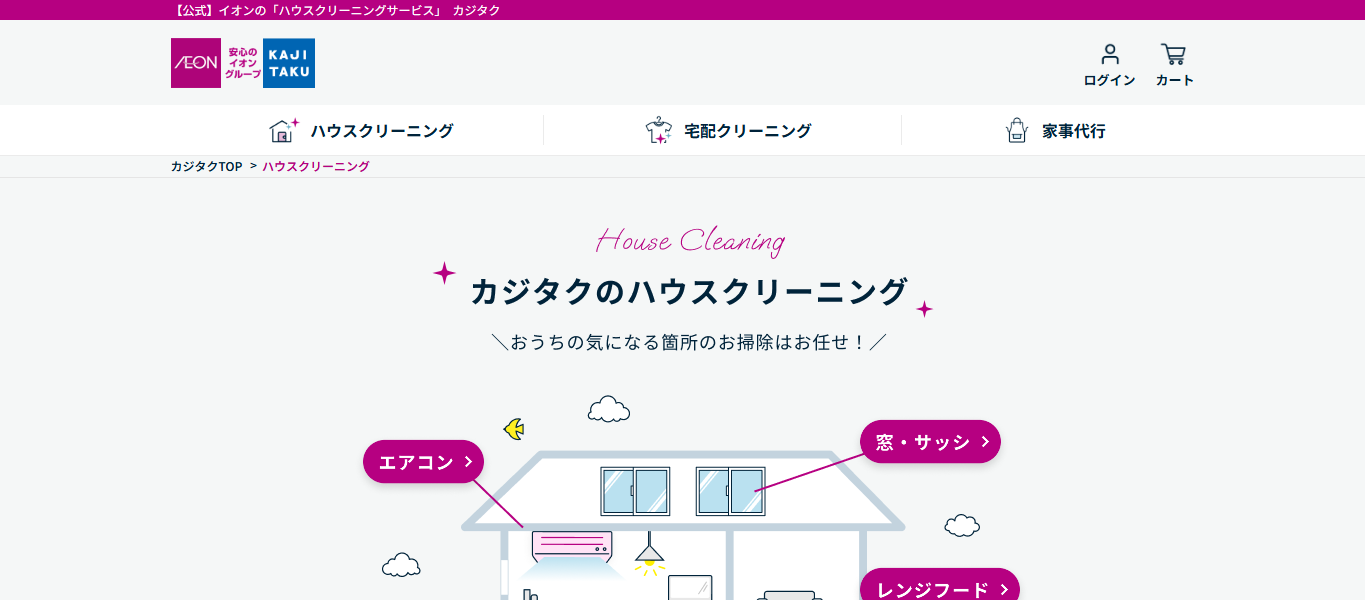Click the KAJITAKU logo
The height and width of the screenshot is (600, 1365).
[x=289, y=63]
